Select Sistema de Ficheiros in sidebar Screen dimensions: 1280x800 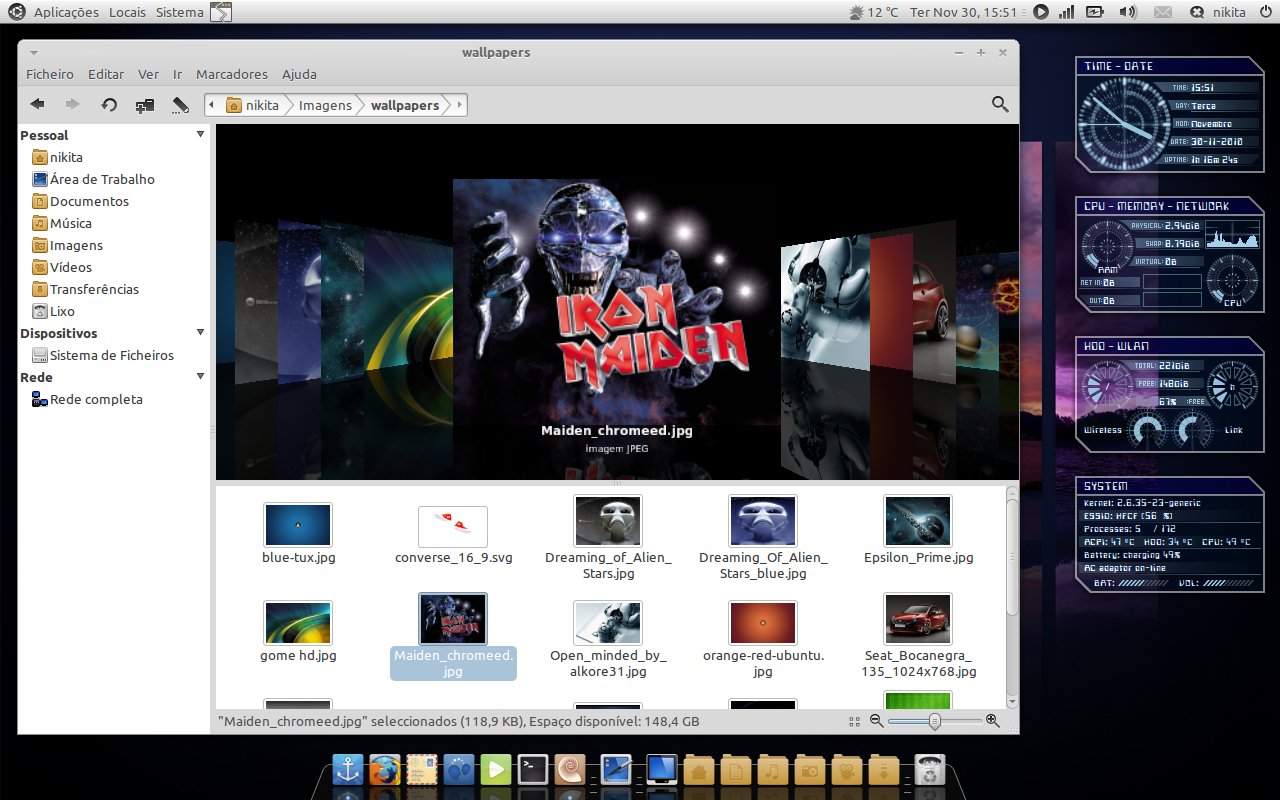[x=103, y=355]
